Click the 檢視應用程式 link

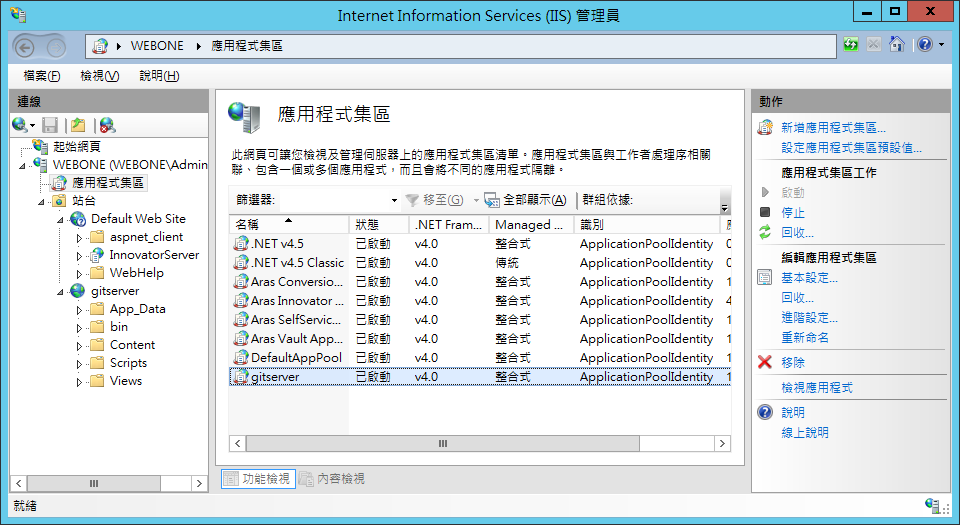pyautogui.click(x=817, y=387)
